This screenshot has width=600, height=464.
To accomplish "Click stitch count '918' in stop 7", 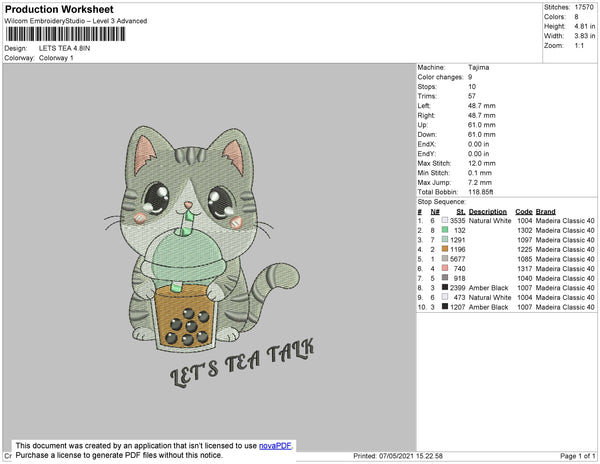I will tap(460, 278).
